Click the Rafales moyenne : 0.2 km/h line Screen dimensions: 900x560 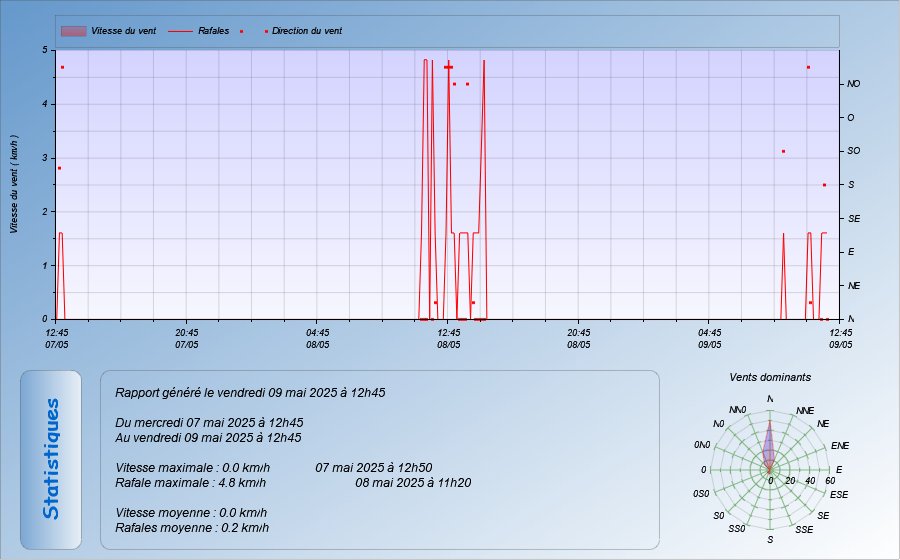(x=192, y=528)
